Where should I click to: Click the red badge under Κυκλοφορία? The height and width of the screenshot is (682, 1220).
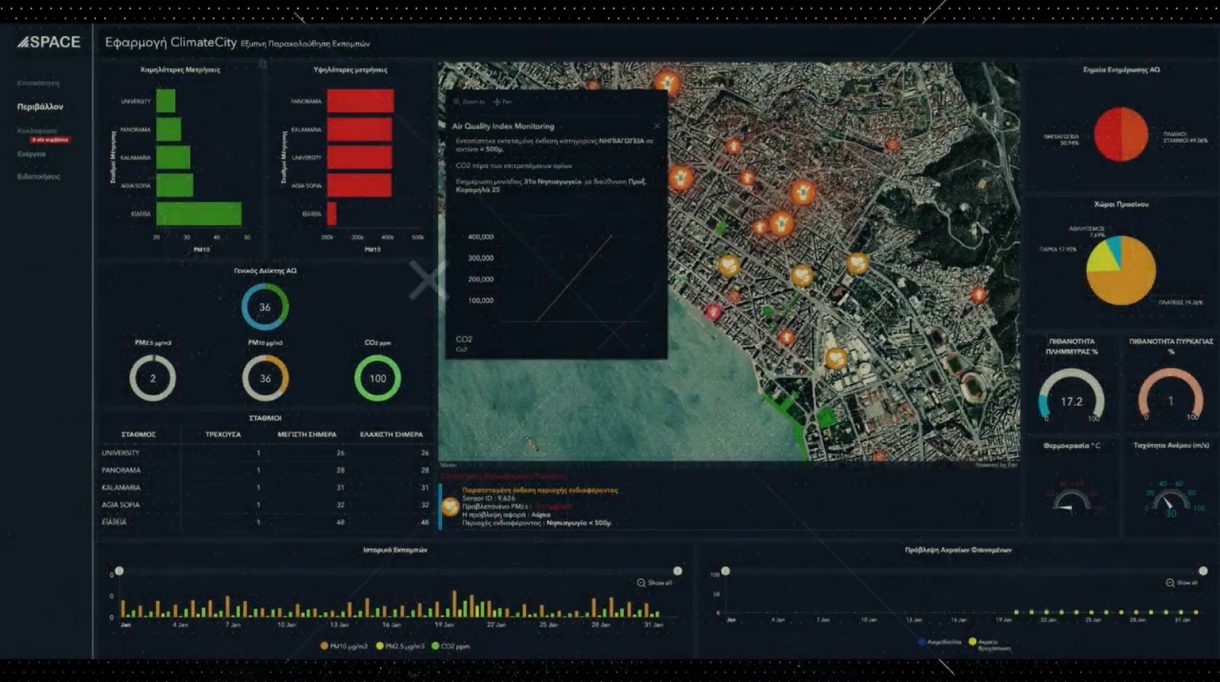pyautogui.click(x=49, y=140)
